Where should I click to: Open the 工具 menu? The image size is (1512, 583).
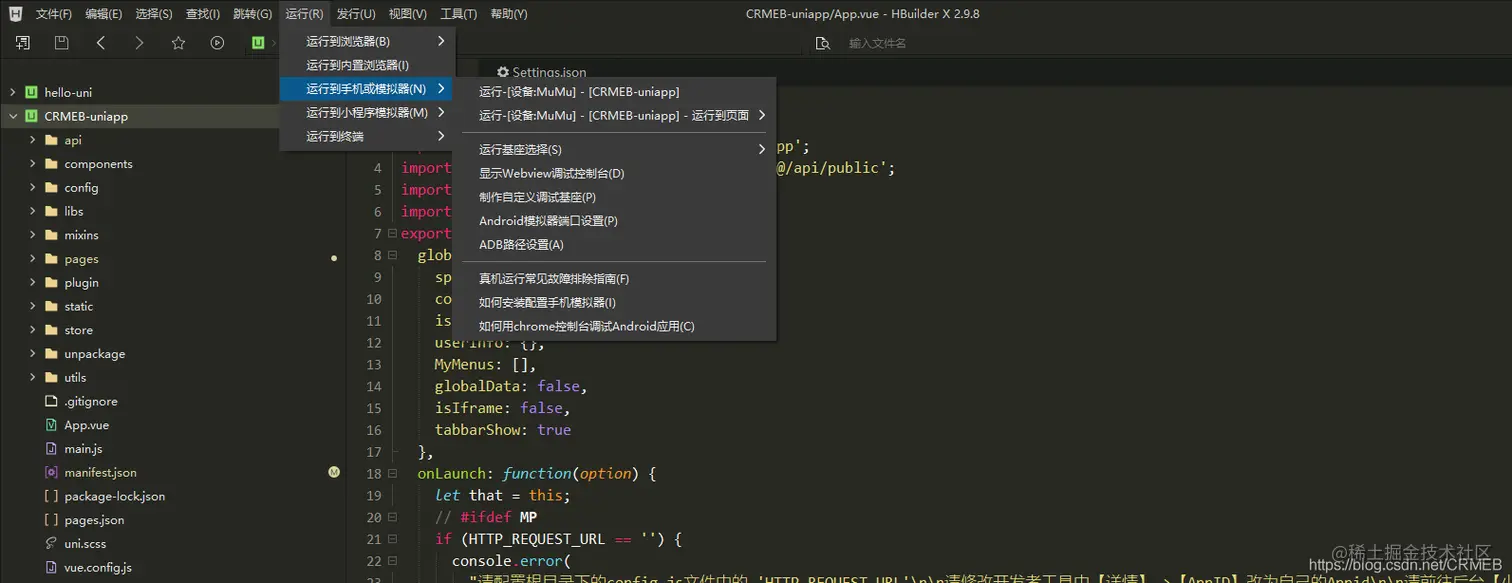(459, 13)
